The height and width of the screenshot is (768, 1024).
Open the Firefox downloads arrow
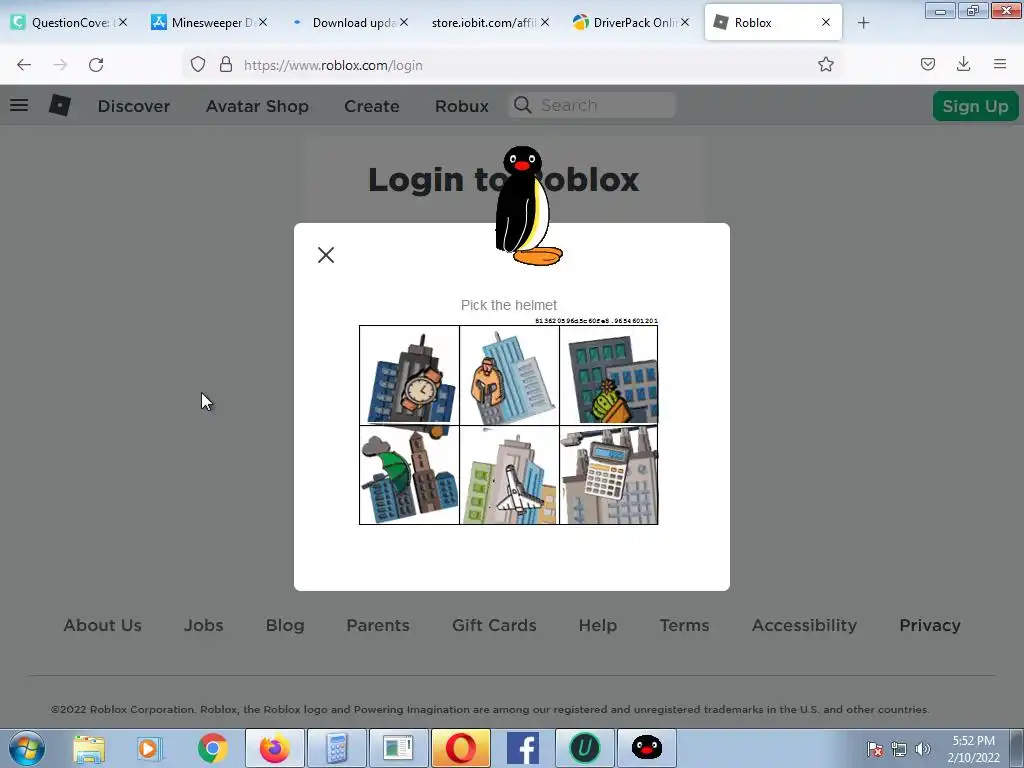click(x=963, y=64)
